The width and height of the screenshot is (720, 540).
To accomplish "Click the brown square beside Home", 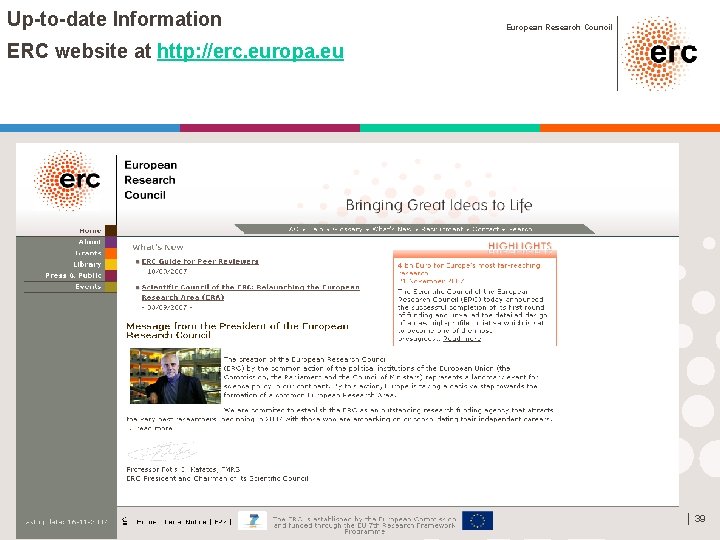I will (111, 231).
